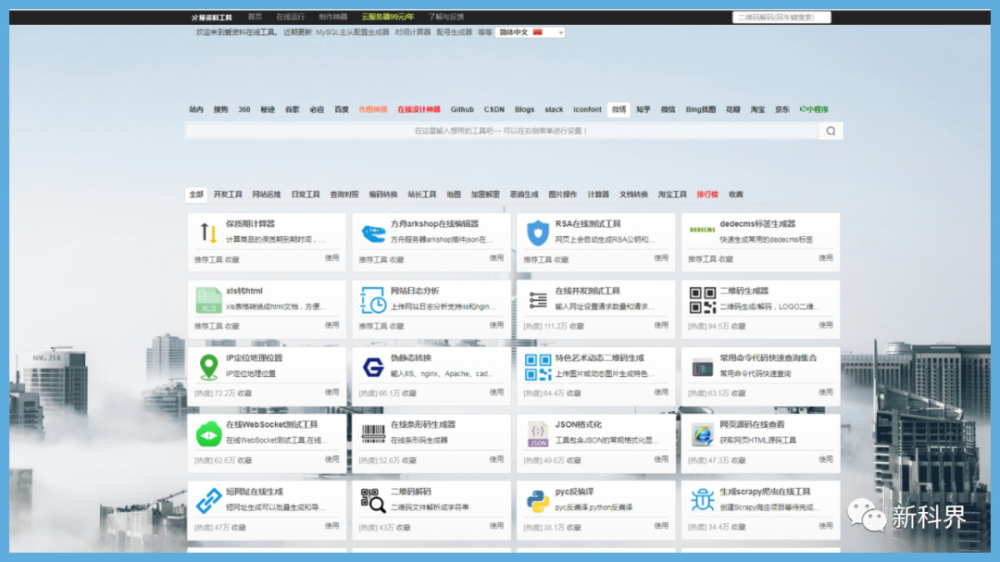Click 收藏 on the 伪静态转换 card
The image size is (1000, 562).
point(409,394)
